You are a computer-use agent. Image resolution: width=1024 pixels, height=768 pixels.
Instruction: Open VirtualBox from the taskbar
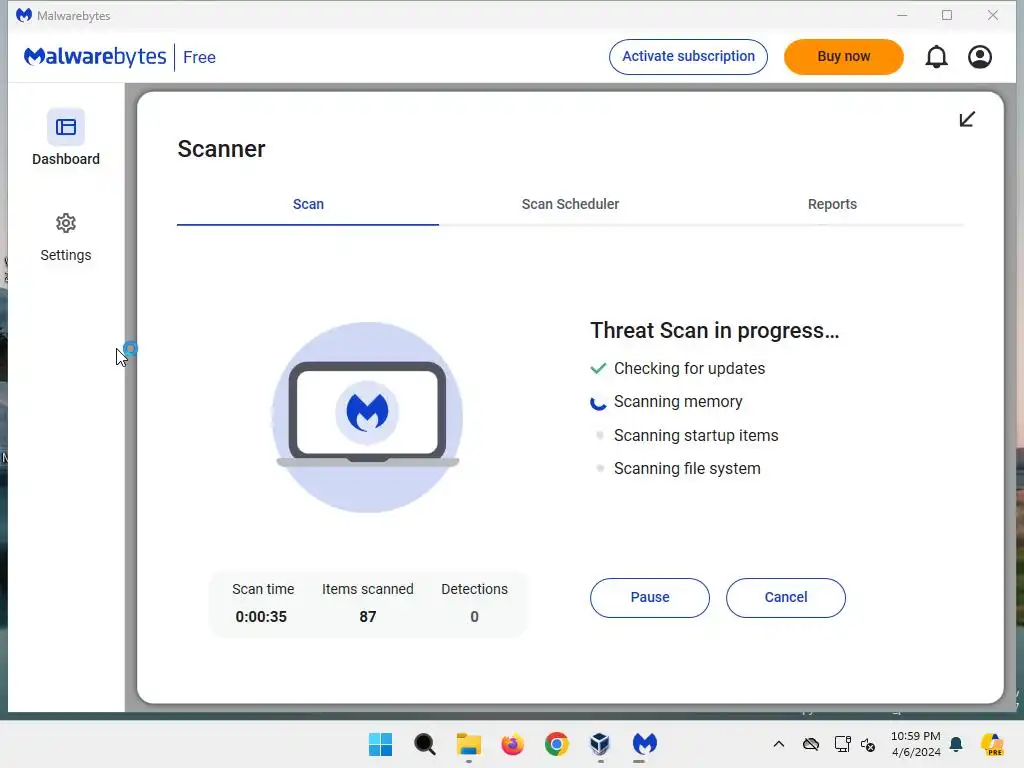click(x=600, y=744)
